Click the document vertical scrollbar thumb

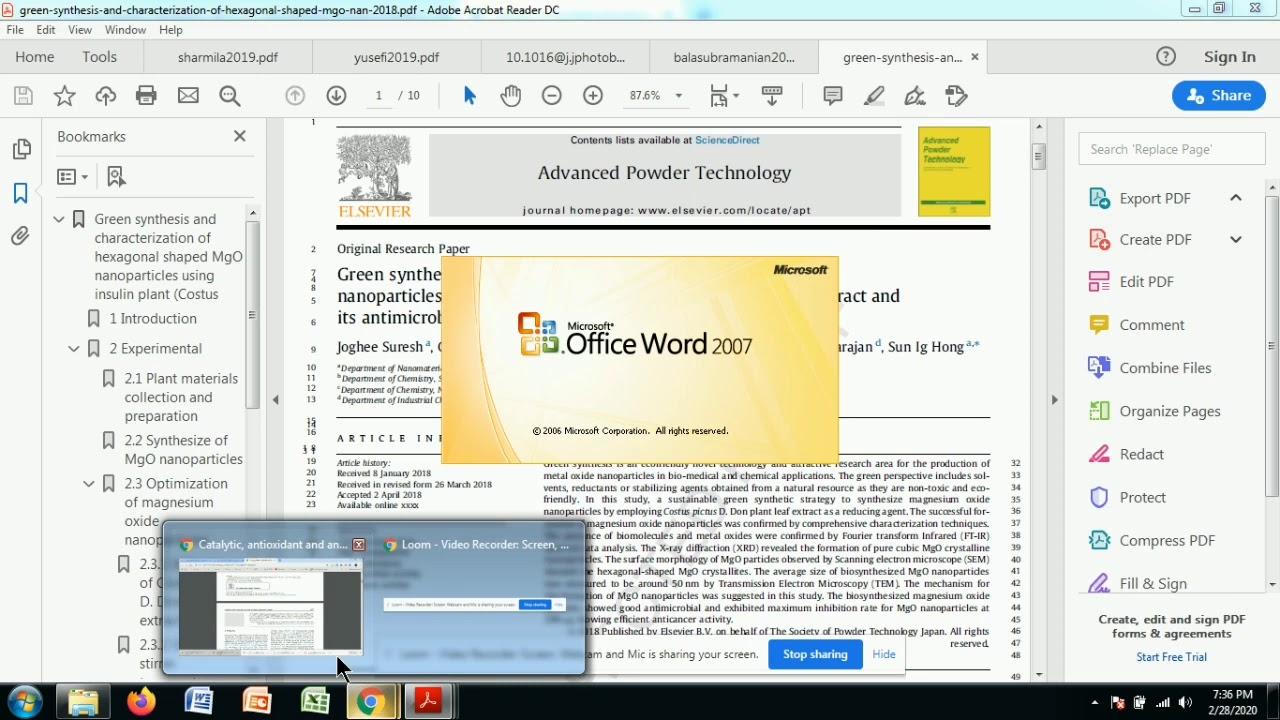click(1039, 156)
